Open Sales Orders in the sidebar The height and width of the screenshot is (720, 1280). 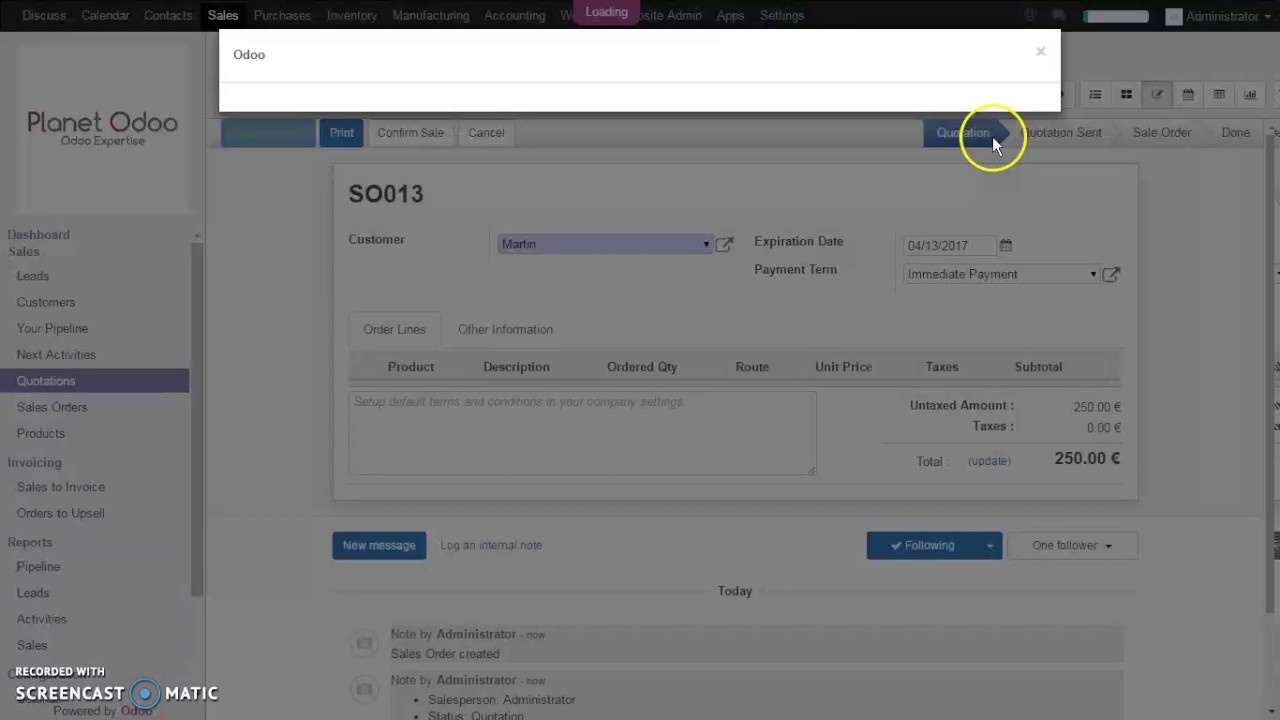pyautogui.click(x=52, y=407)
